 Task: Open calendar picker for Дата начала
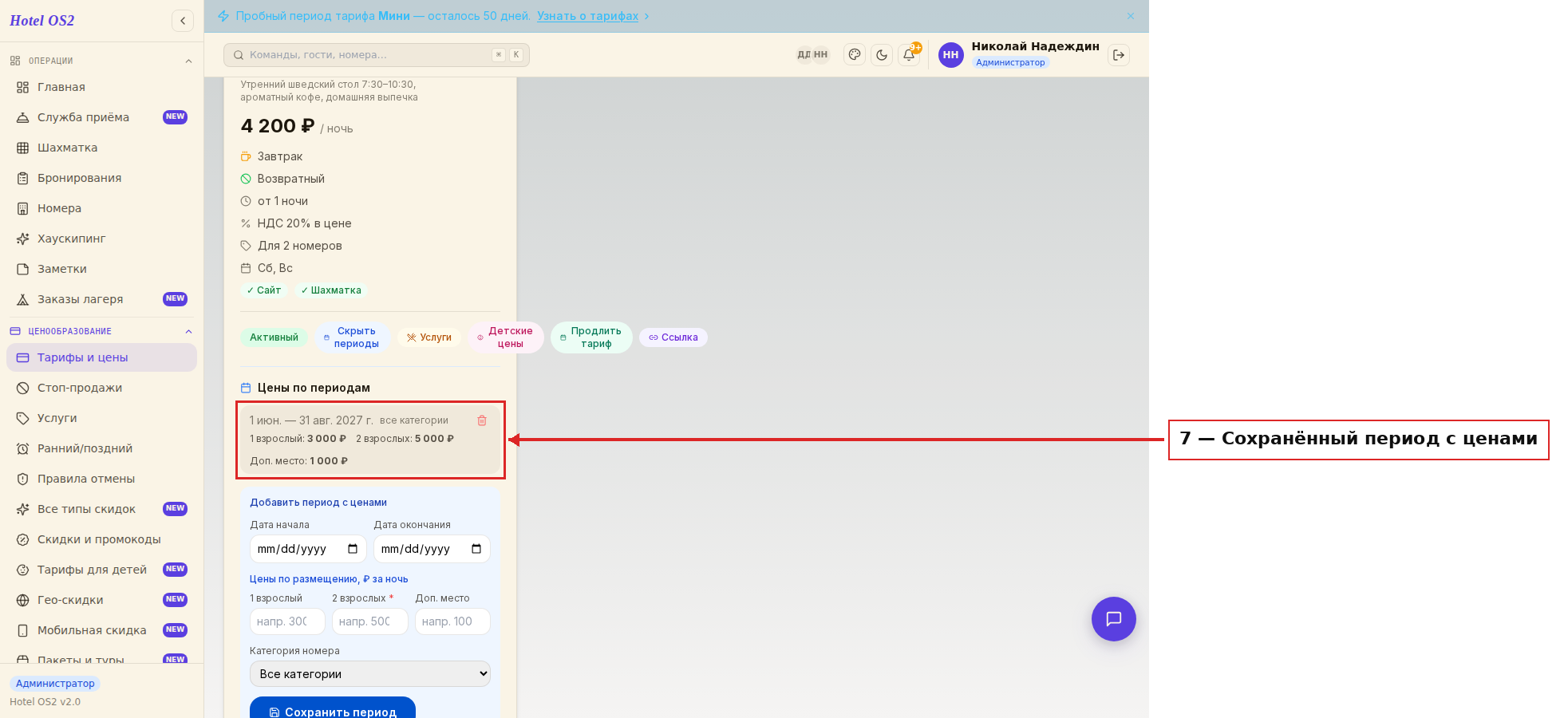(x=353, y=549)
